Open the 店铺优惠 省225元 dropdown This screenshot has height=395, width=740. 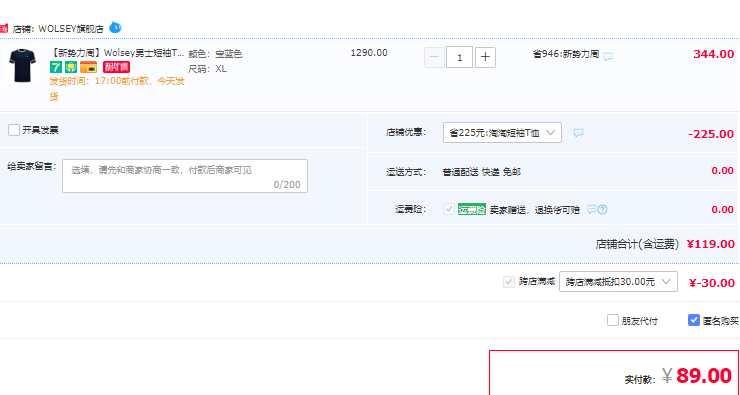(x=502, y=133)
